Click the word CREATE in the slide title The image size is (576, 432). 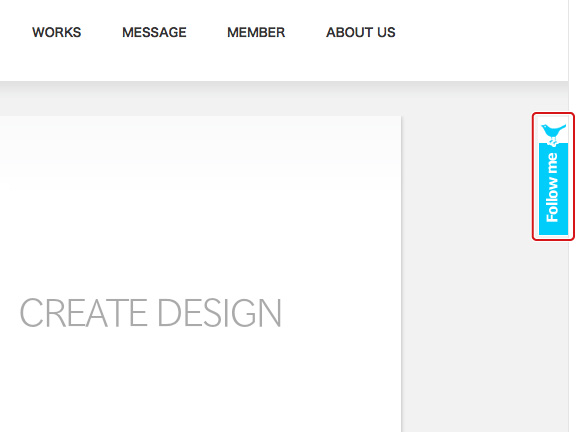(x=83, y=313)
